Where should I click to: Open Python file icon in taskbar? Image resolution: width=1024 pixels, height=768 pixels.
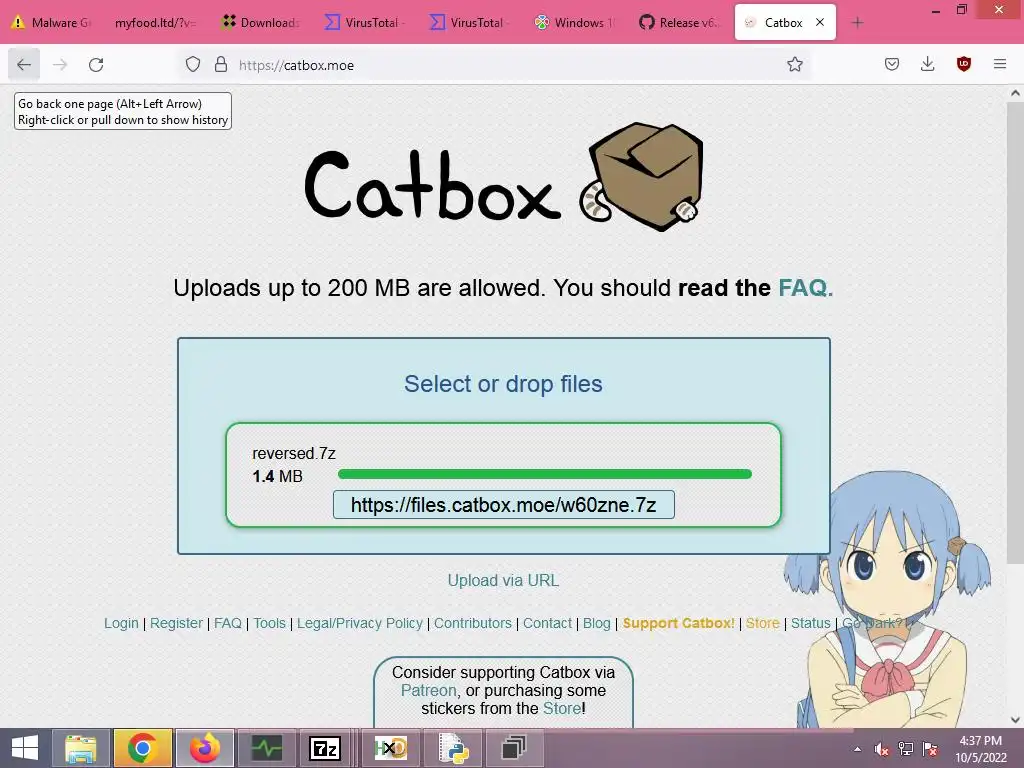point(453,748)
